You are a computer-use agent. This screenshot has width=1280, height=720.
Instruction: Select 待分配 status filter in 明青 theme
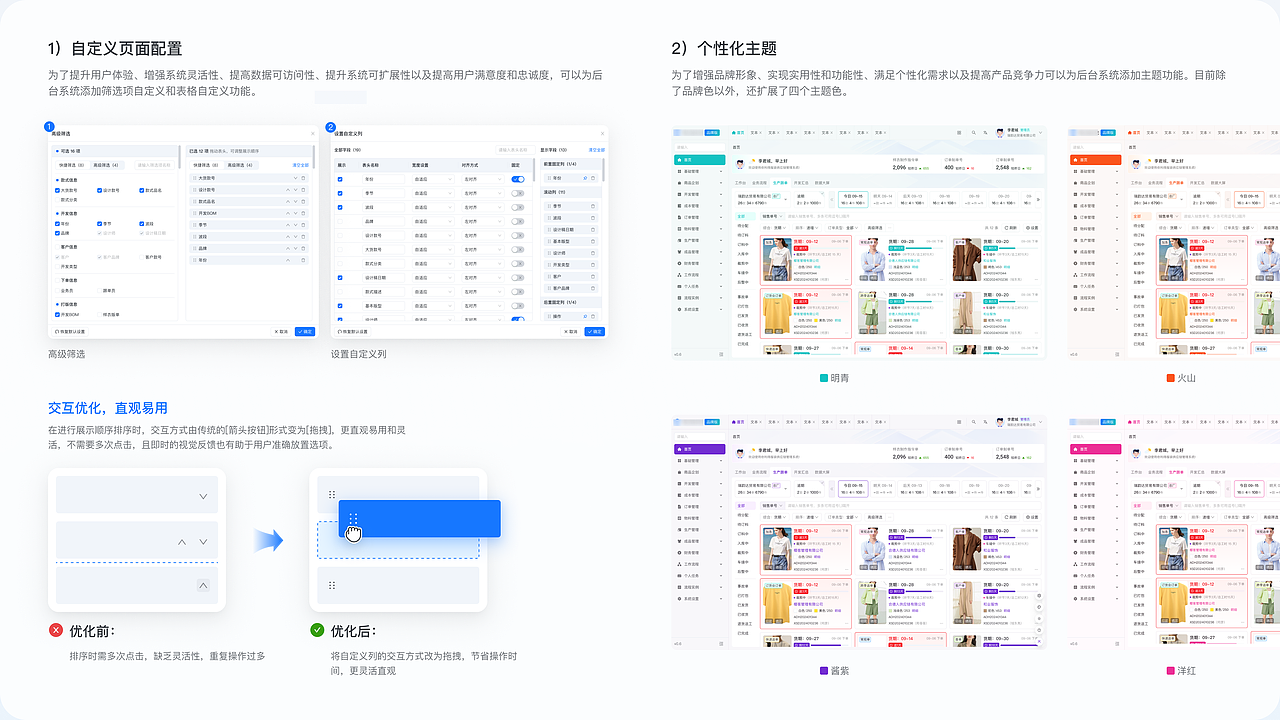coord(743,226)
